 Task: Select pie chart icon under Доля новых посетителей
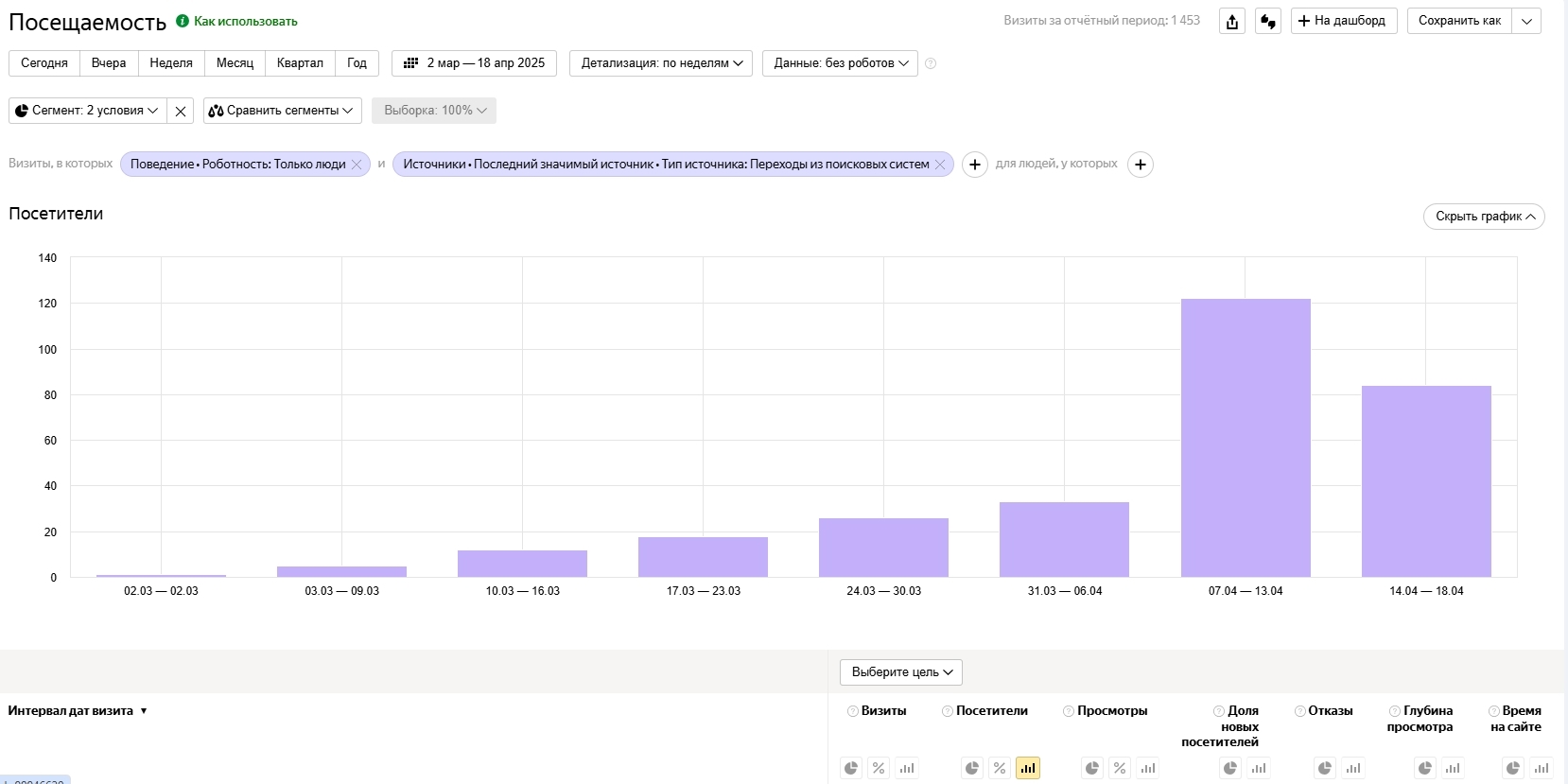(1230, 768)
